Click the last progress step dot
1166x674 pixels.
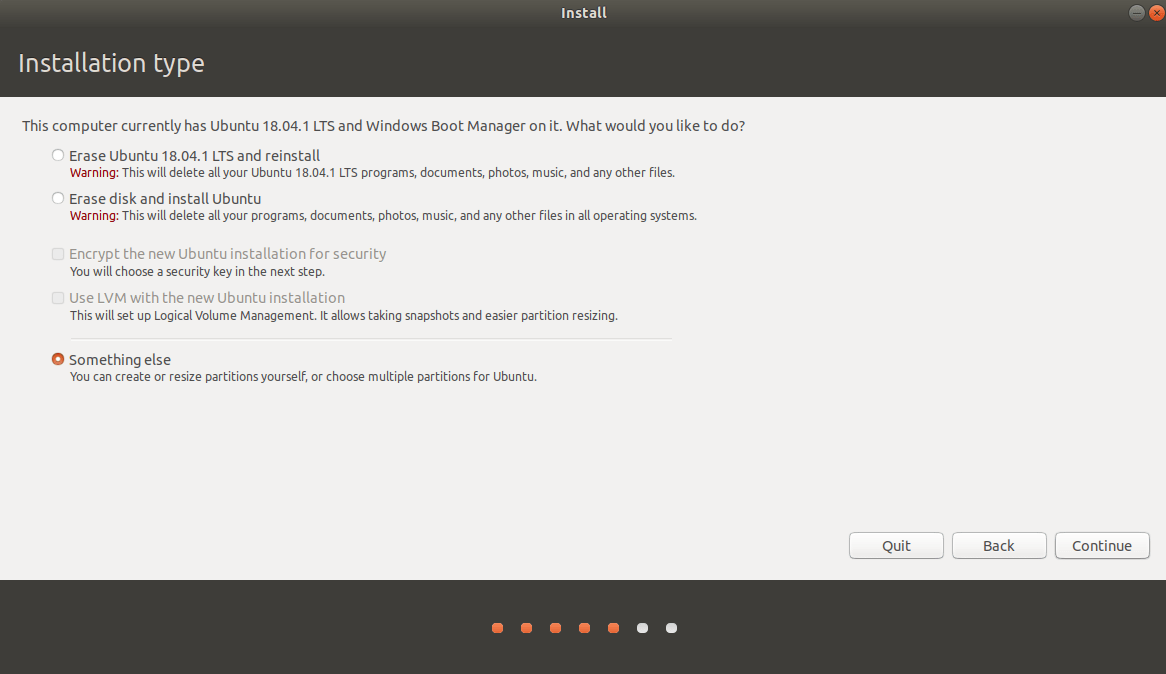[671, 628]
